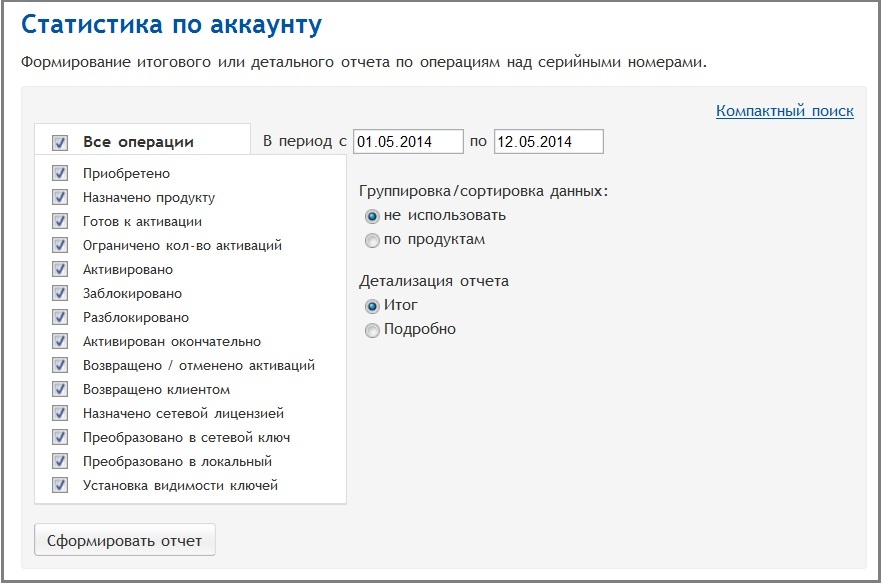Click the "Сформировать отчет" button
Viewport: 883px width, 586px height.
pos(125,541)
